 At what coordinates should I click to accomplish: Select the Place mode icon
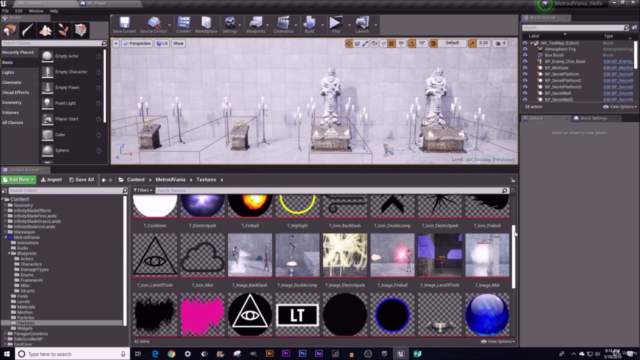10,30
